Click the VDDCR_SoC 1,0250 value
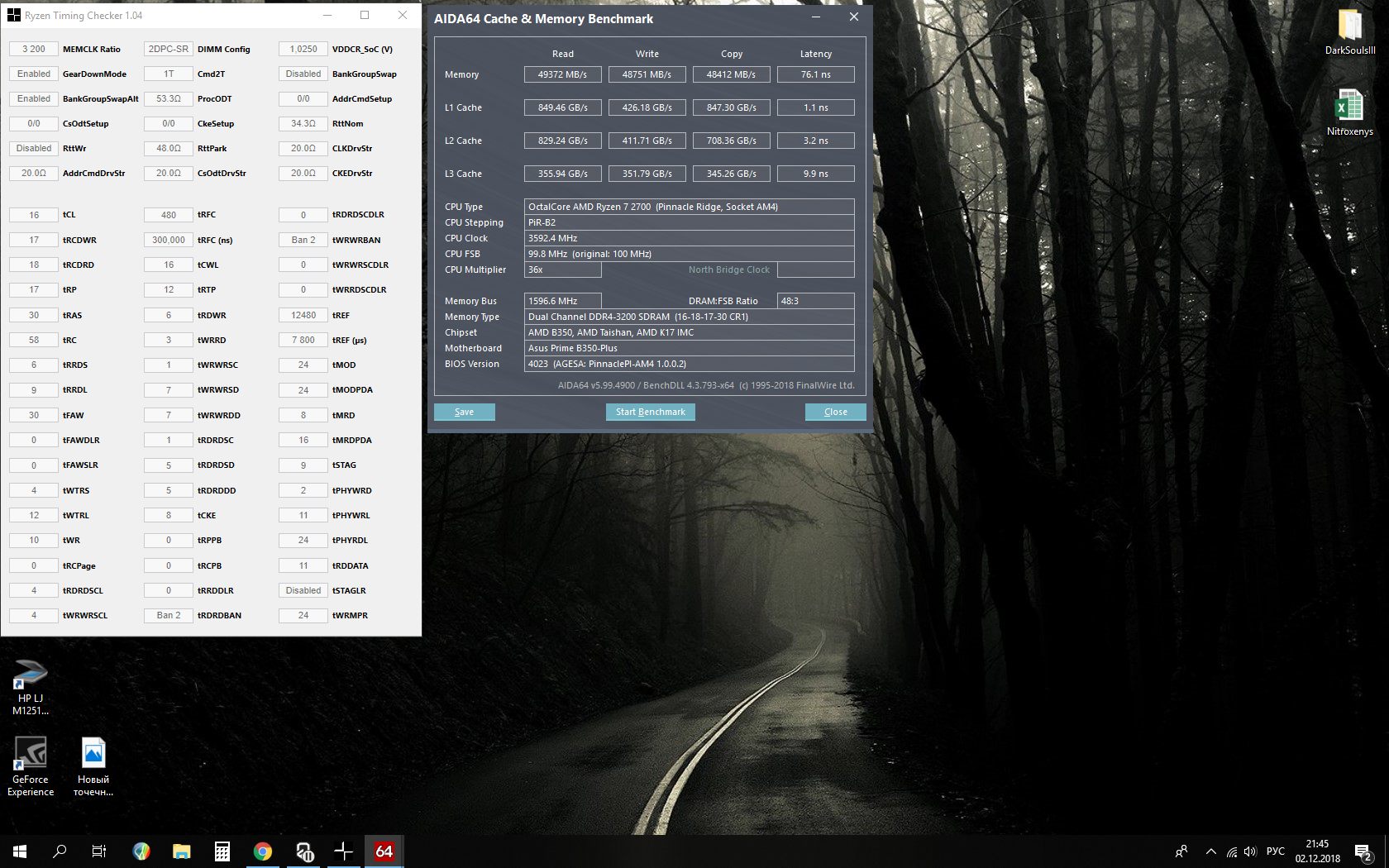Viewport: 1389px width, 868px height. pos(303,49)
